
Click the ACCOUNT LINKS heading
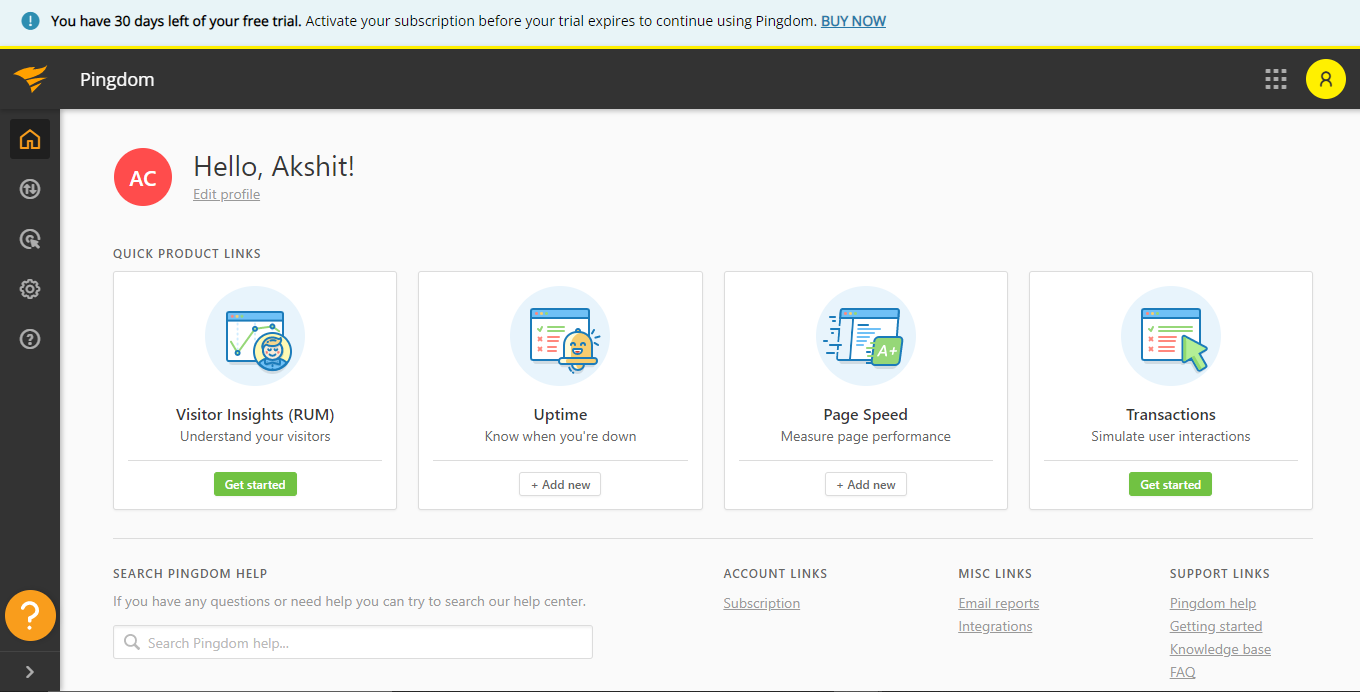pos(775,574)
